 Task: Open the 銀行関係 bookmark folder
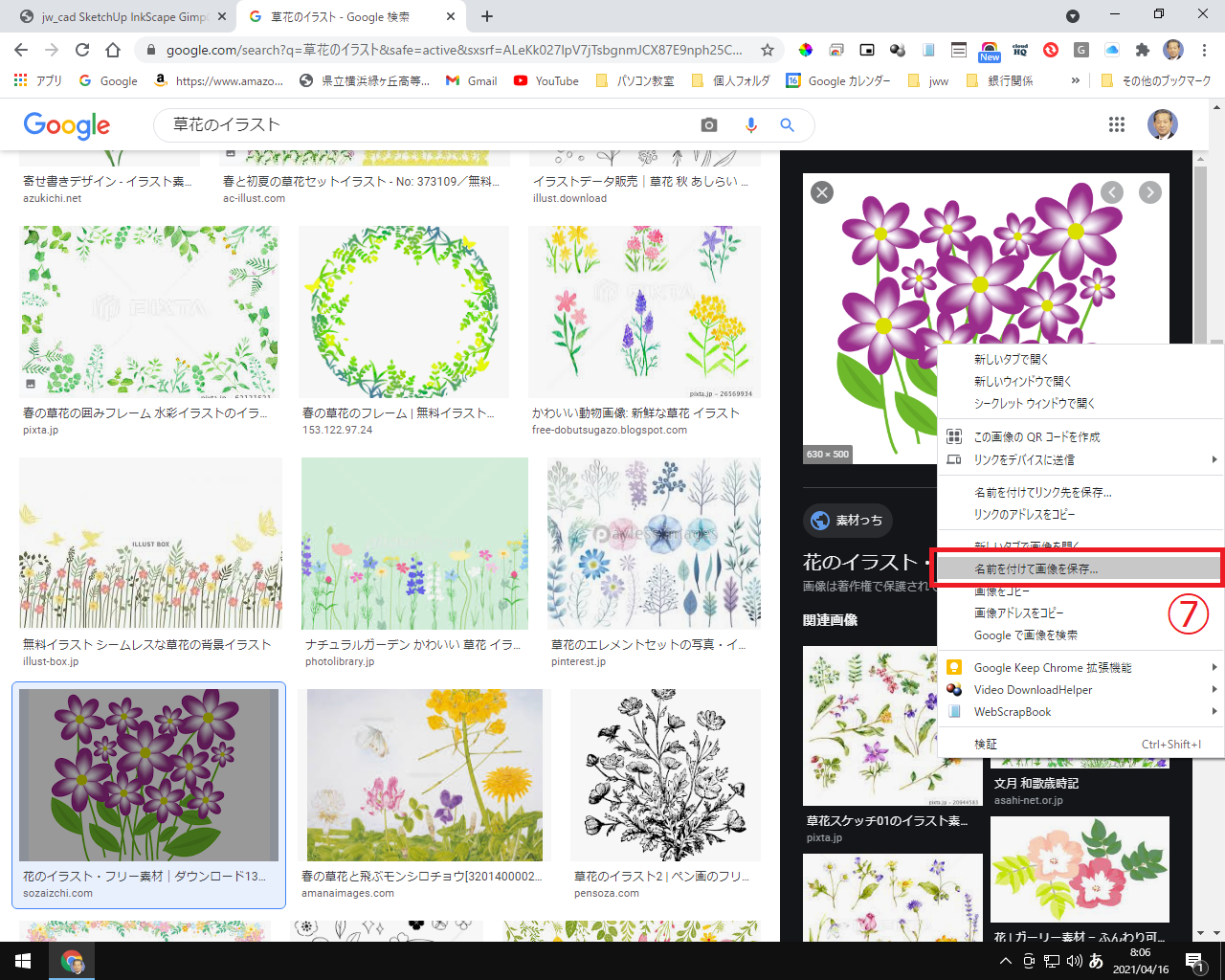999,80
